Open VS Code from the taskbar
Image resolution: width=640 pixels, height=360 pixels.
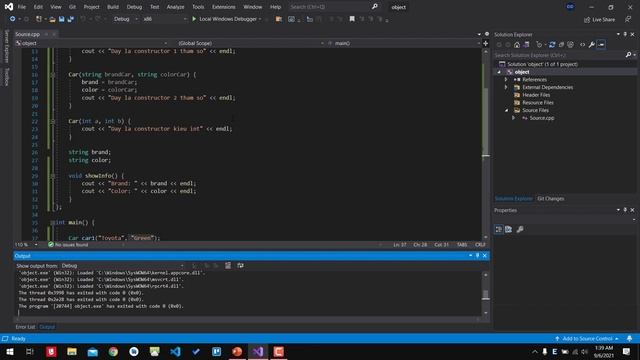tap(175, 351)
